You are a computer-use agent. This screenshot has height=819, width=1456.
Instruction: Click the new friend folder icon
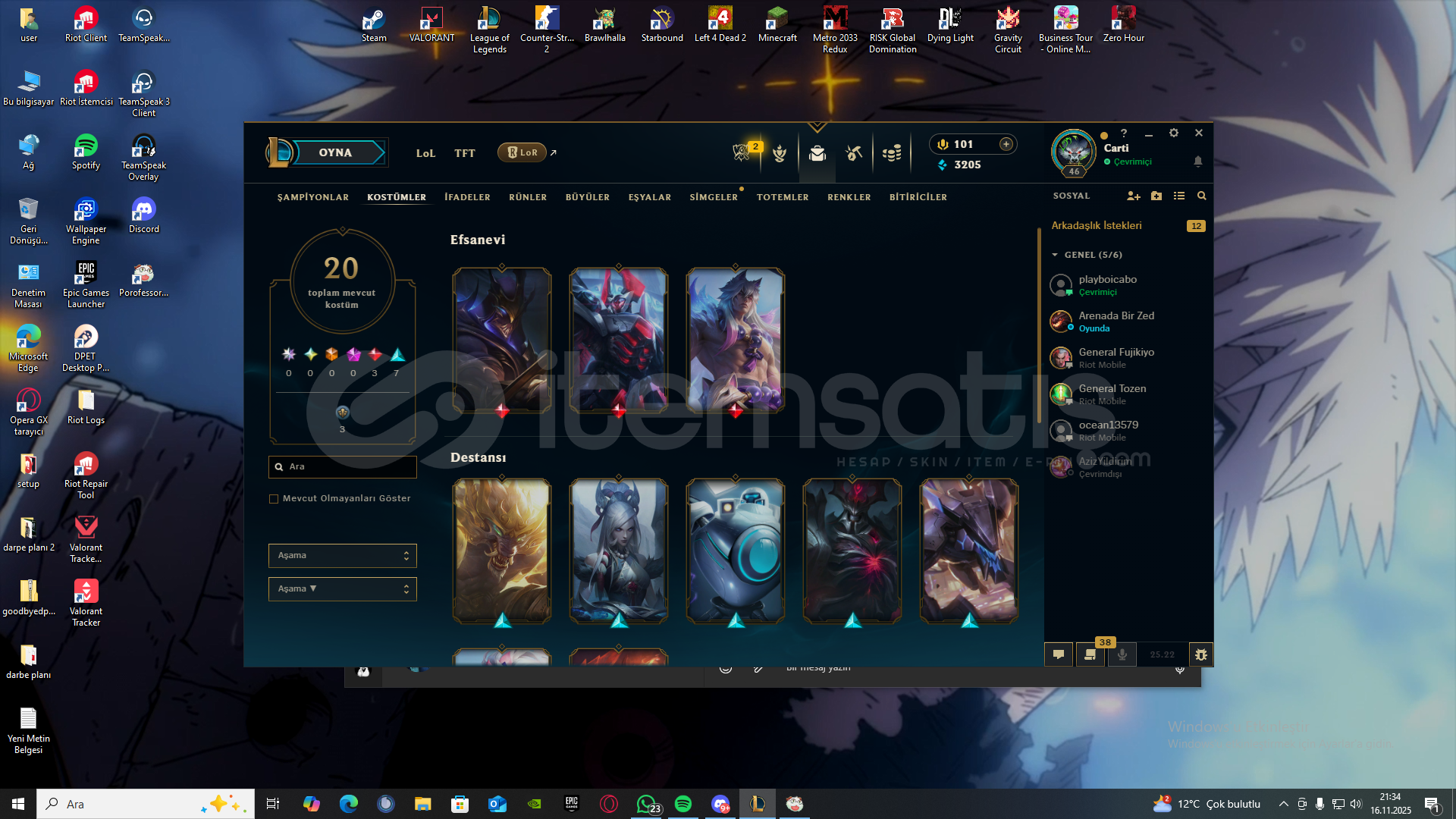click(x=1156, y=196)
